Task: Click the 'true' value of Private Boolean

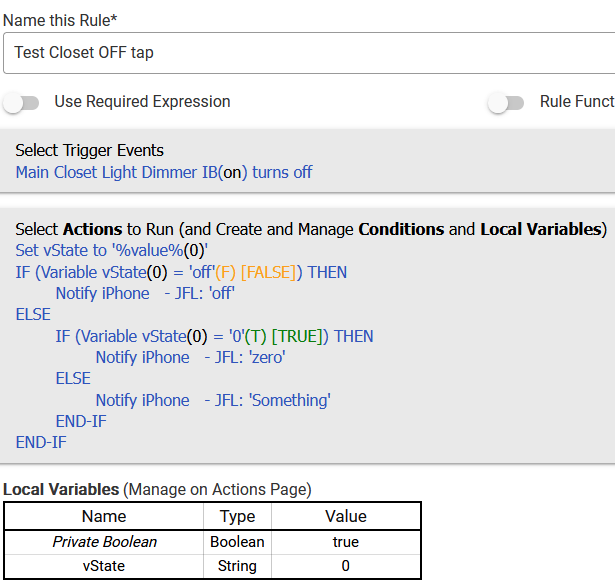Action: pos(346,542)
